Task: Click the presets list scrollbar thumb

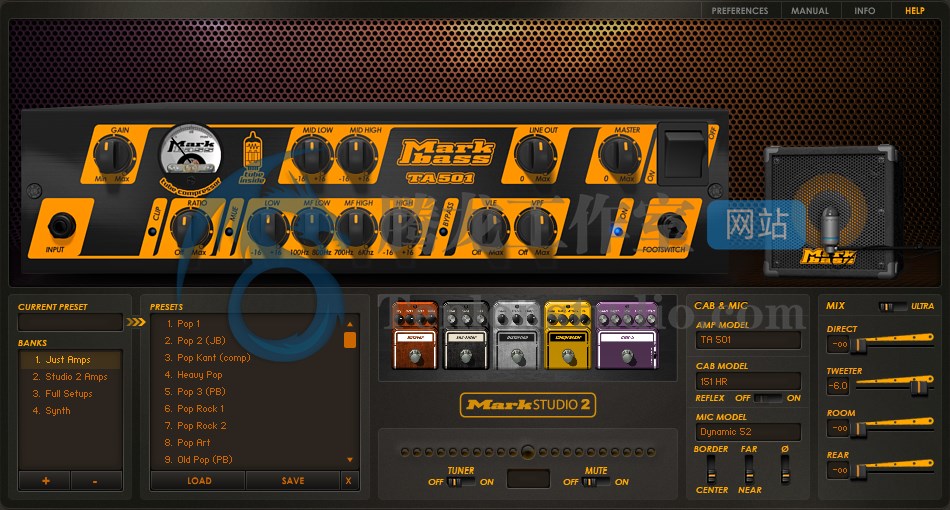Action: pos(350,340)
